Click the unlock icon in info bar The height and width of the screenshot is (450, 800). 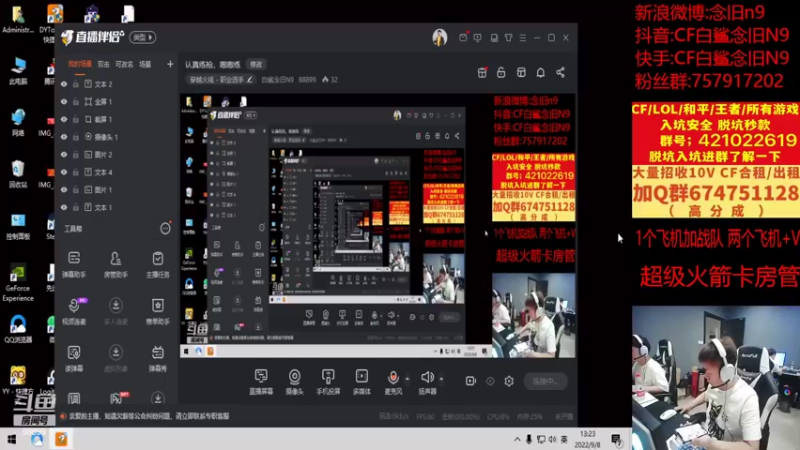pos(501,72)
